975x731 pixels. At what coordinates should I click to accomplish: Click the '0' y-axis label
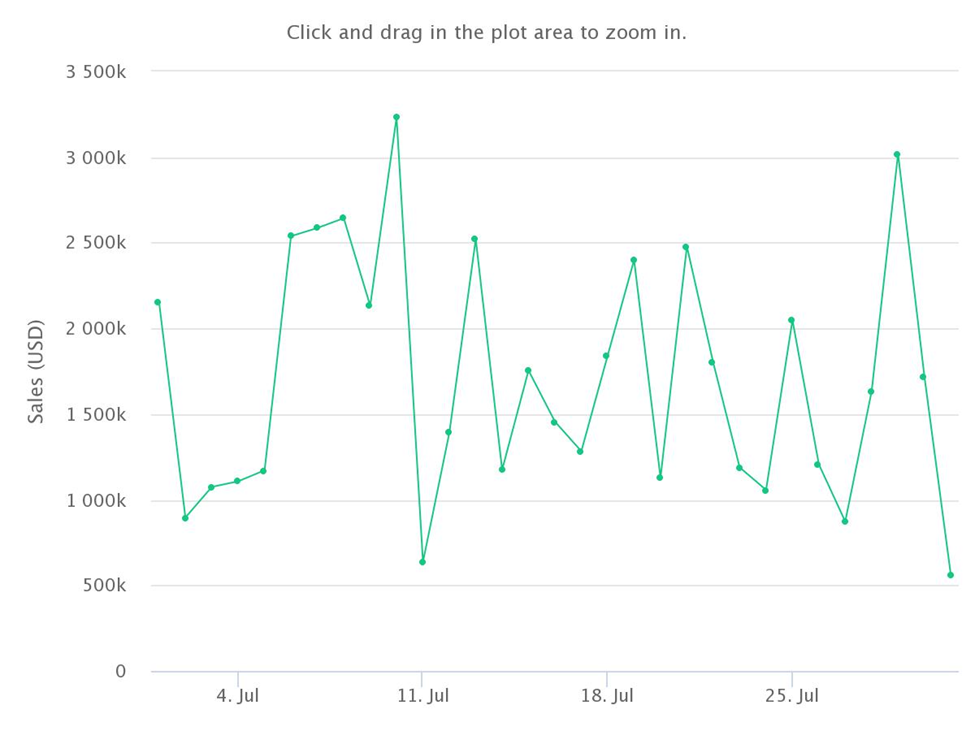121,671
